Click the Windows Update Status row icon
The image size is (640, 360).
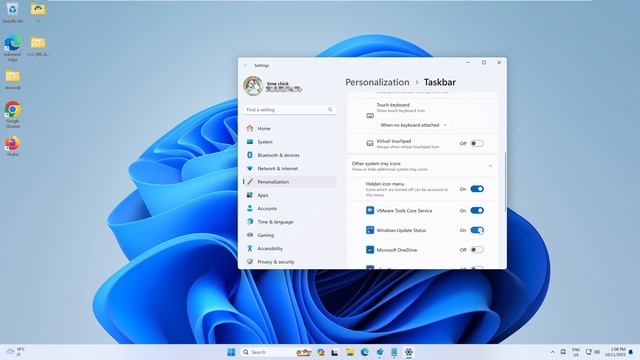pyautogui.click(x=370, y=230)
